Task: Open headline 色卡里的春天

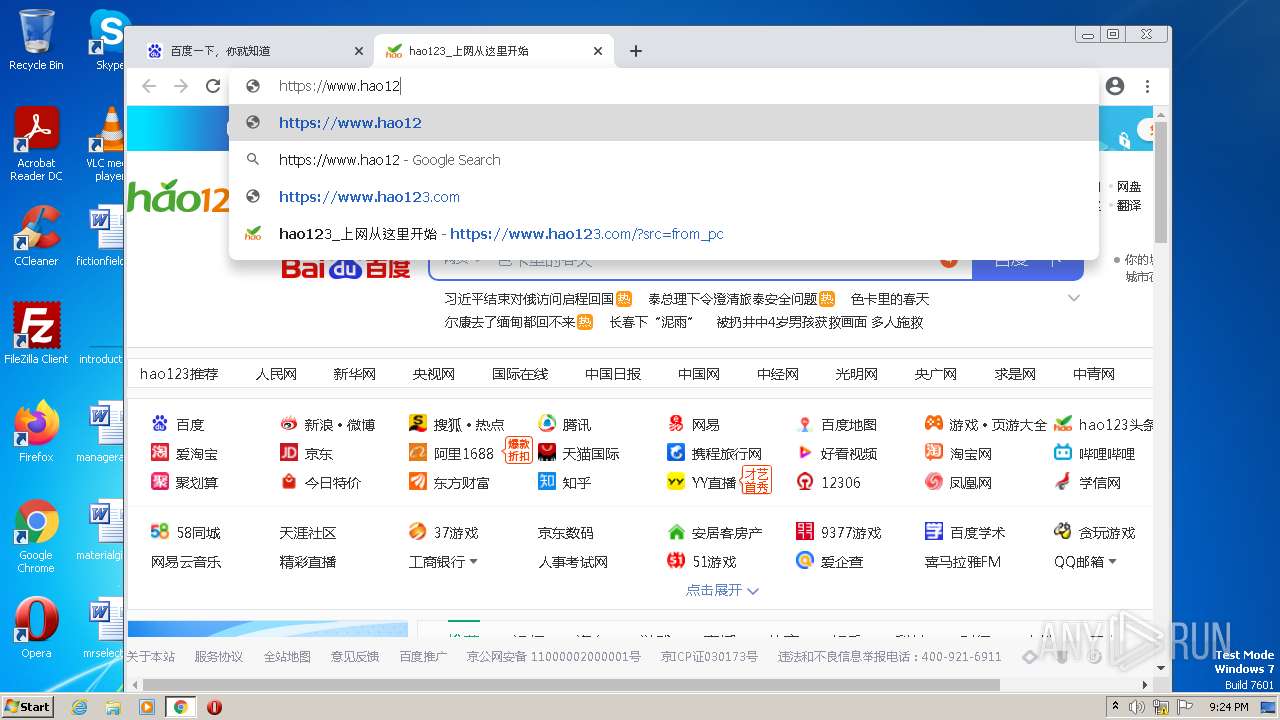Action: [890, 299]
